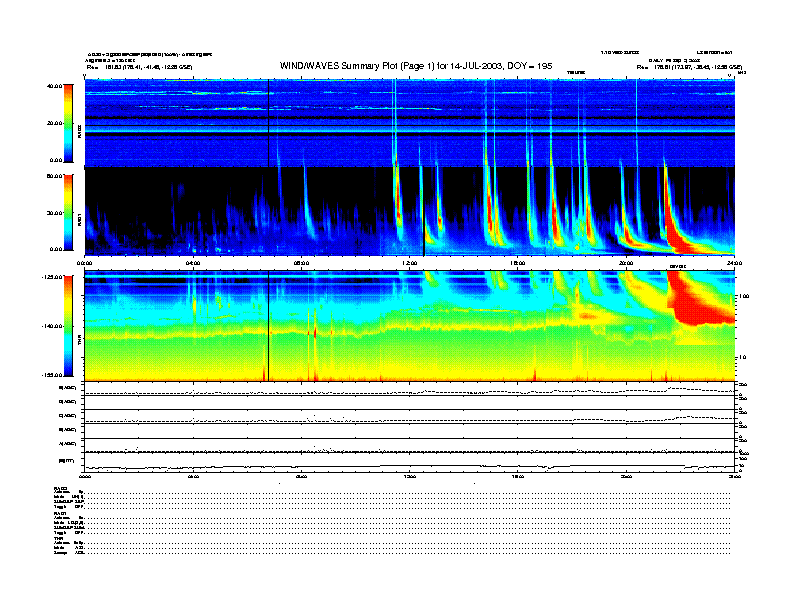Click the -140.00 tick on TNR color scale
792x612 pixels.
tap(52, 326)
